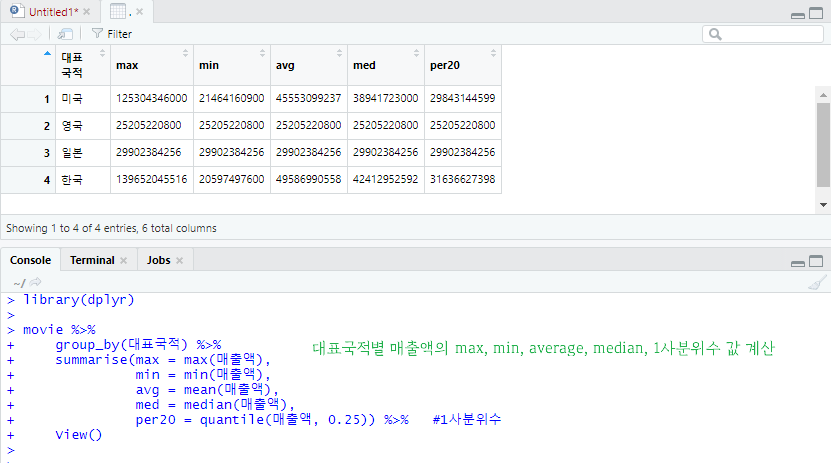Sort the med column
Viewport: 831px width, 463px height.
point(416,53)
